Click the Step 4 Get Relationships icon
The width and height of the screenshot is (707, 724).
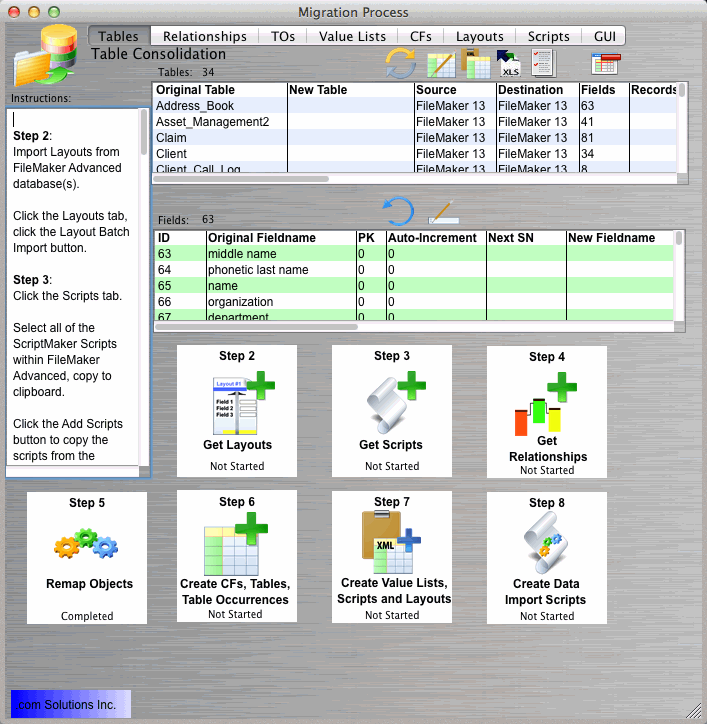[547, 402]
